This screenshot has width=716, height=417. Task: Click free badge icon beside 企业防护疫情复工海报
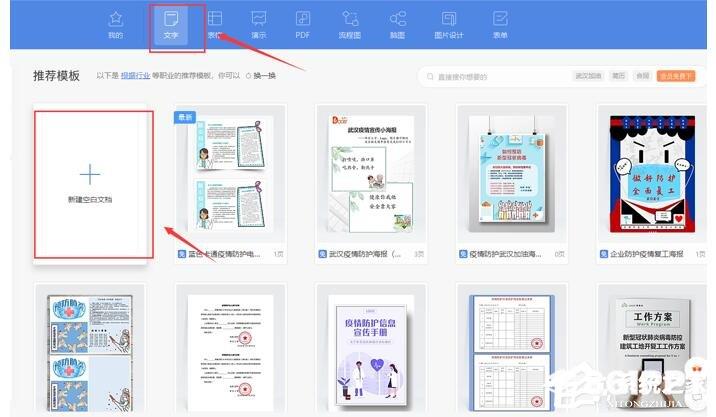tap(604, 254)
